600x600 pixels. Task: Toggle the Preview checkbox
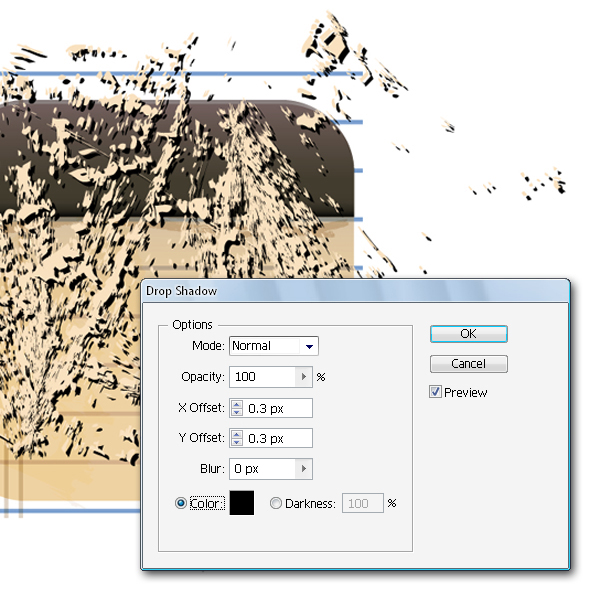point(435,392)
